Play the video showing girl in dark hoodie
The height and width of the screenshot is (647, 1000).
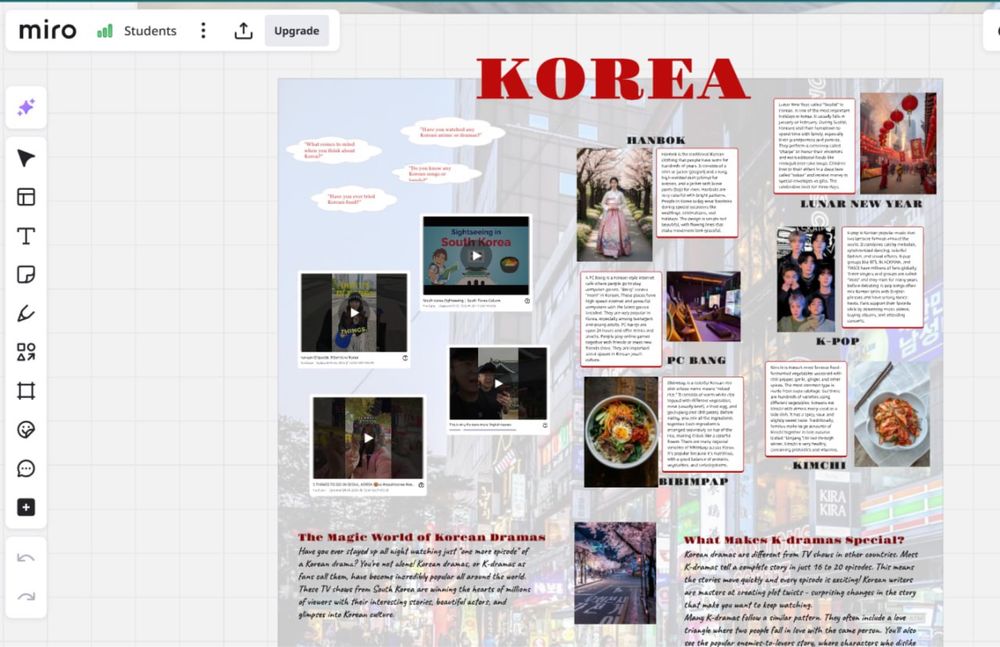pyautogui.click(x=354, y=313)
